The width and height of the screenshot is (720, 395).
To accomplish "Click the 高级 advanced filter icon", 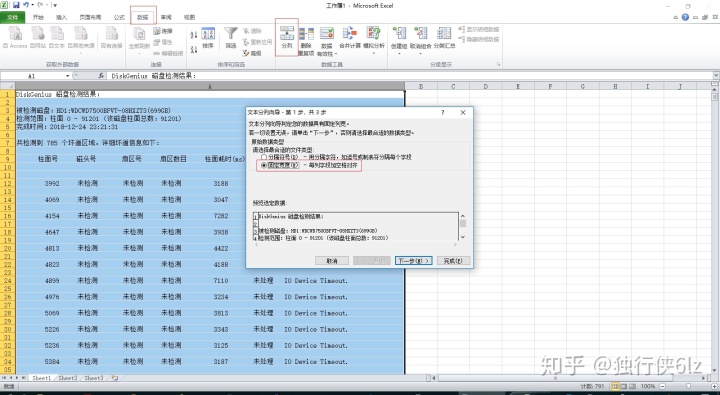I will click(246, 53).
